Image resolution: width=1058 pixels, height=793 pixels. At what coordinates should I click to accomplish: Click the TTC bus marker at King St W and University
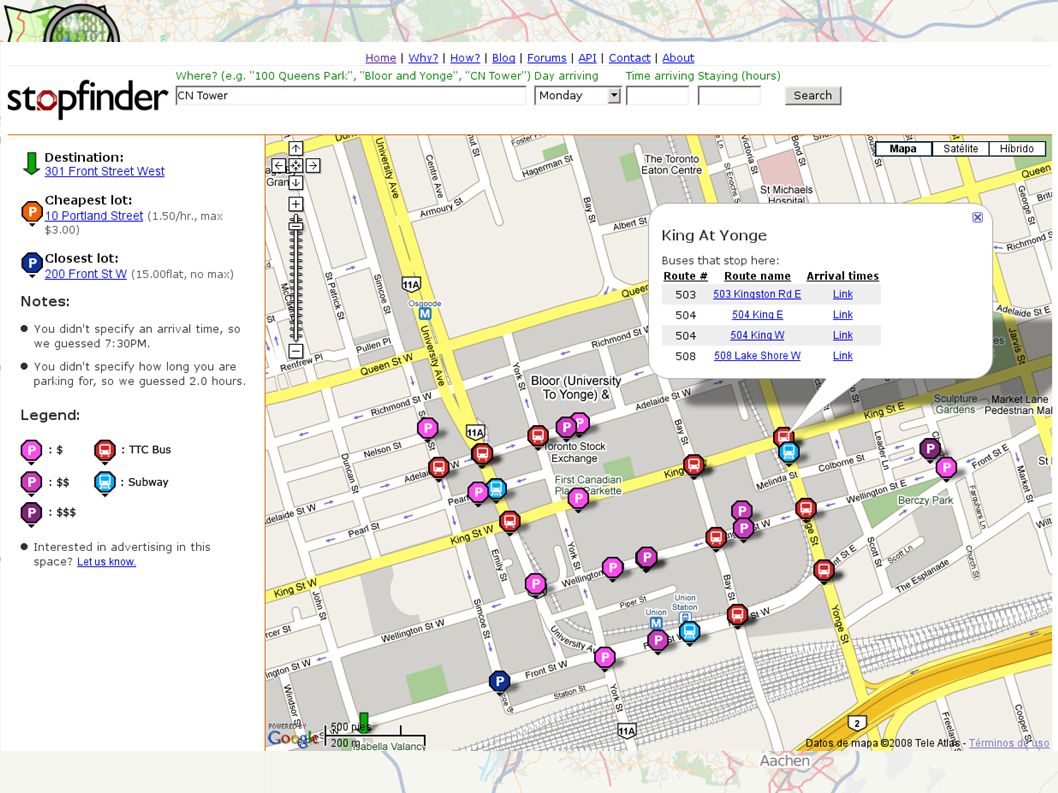pos(509,521)
